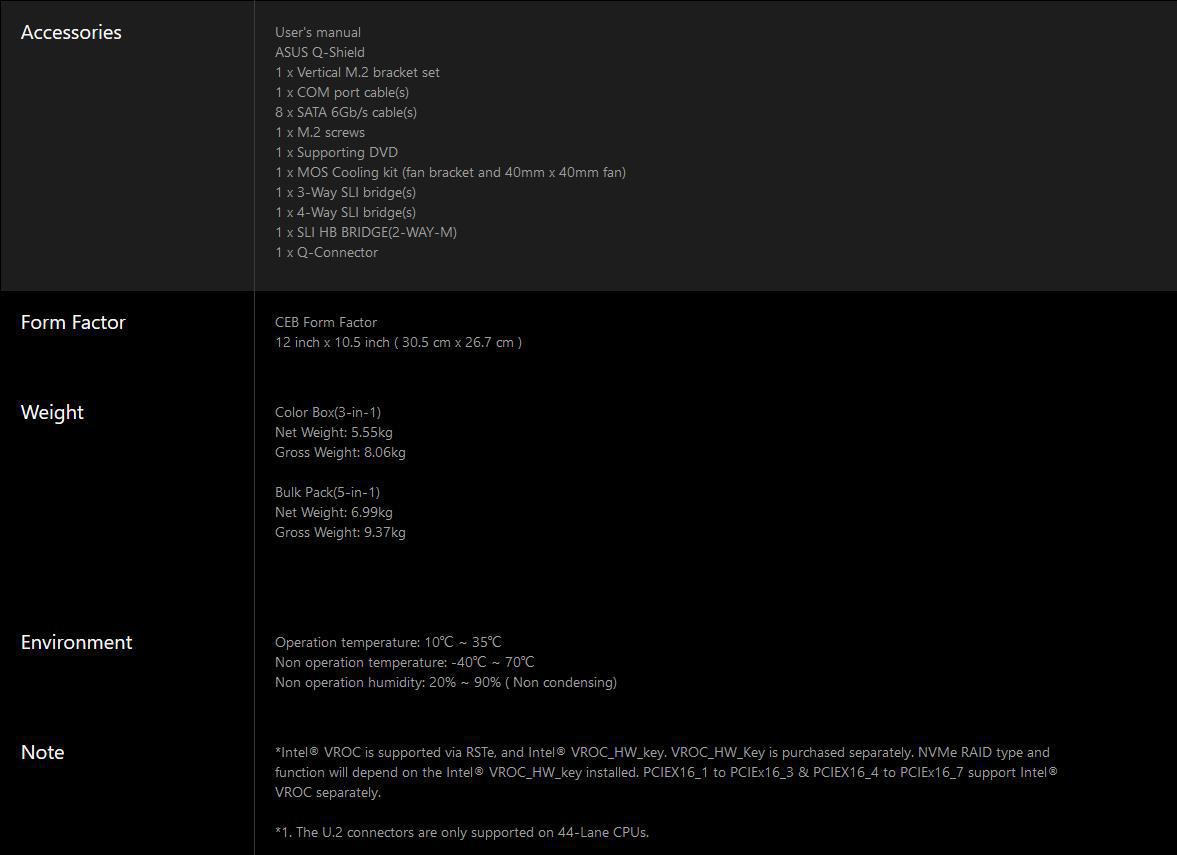
Task: Click the Bulk Pack(5-in-1) label
Action: [x=327, y=492]
